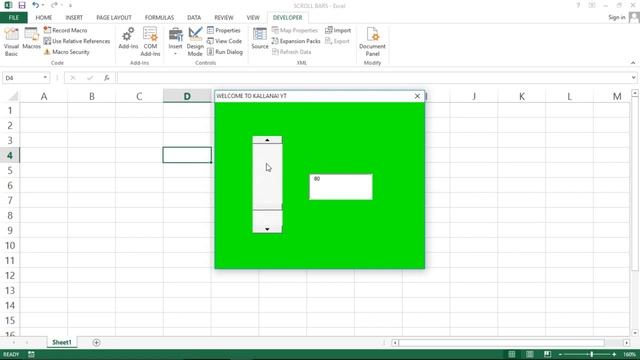Image resolution: width=640 pixels, height=360 pixels.
Task: Select row 7 header
Action: point(10,200)
